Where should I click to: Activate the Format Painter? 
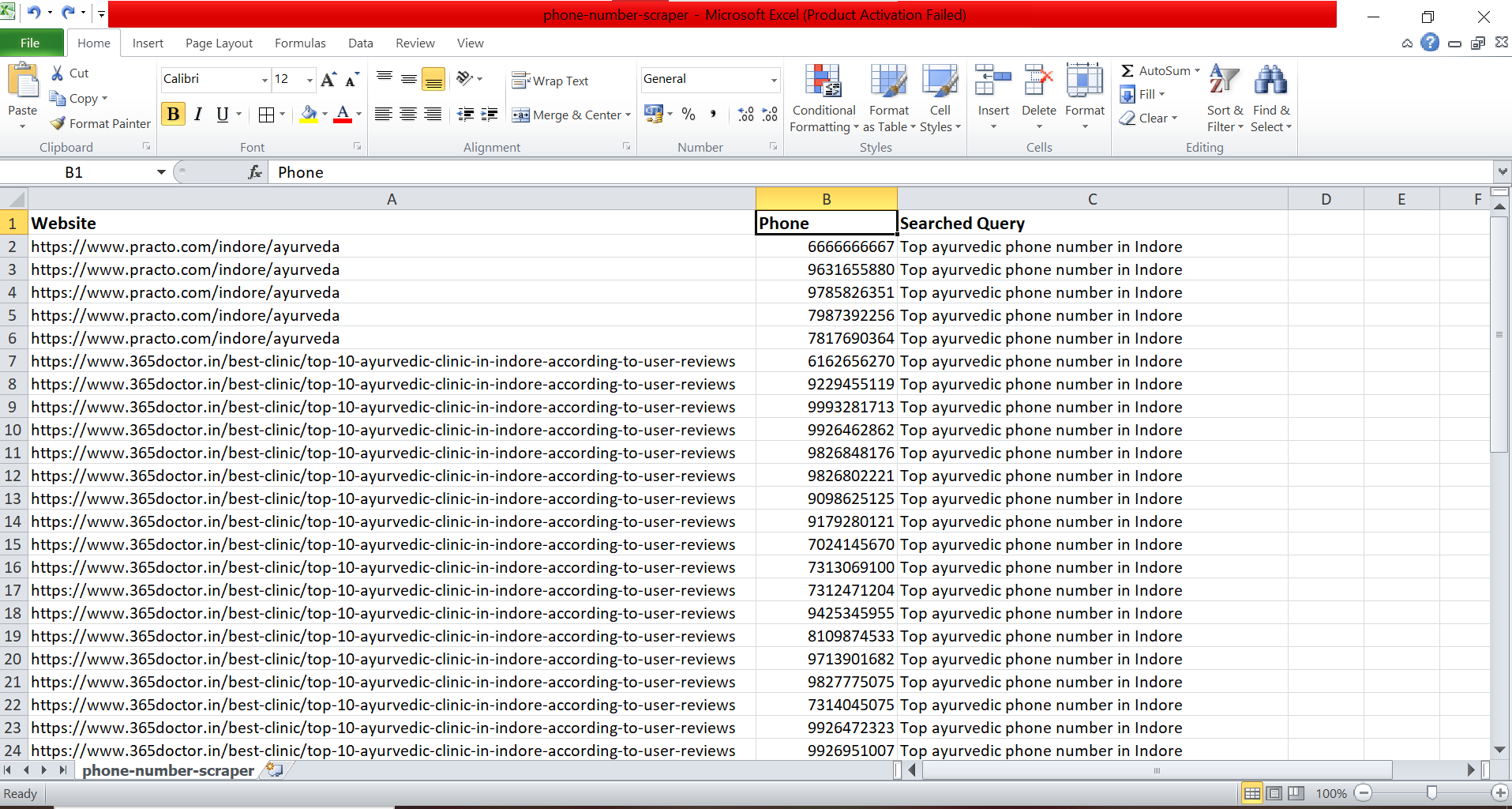tap(99, 123)
